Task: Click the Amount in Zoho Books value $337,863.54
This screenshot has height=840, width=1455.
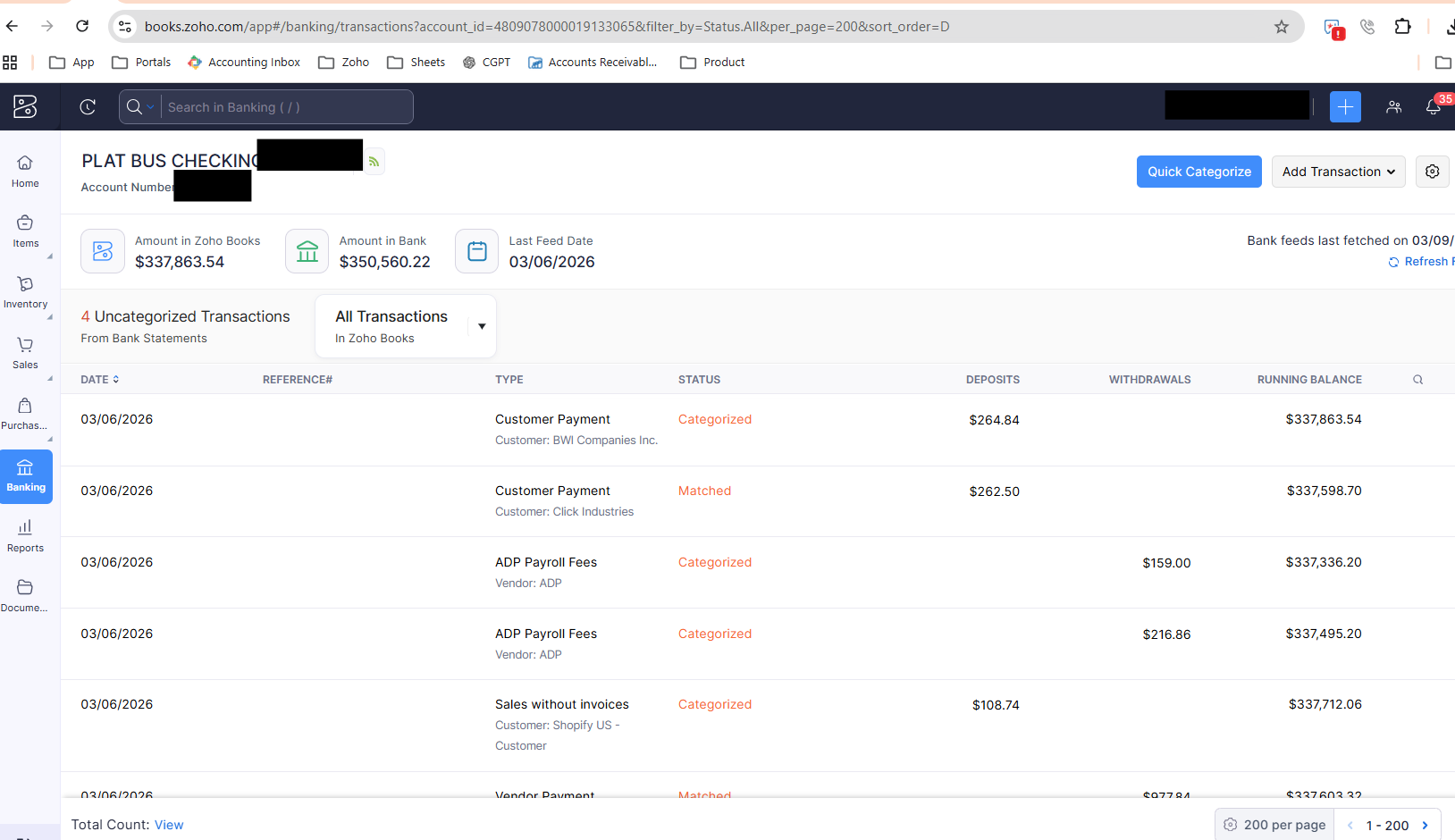Action: click(x=180, y=262)
